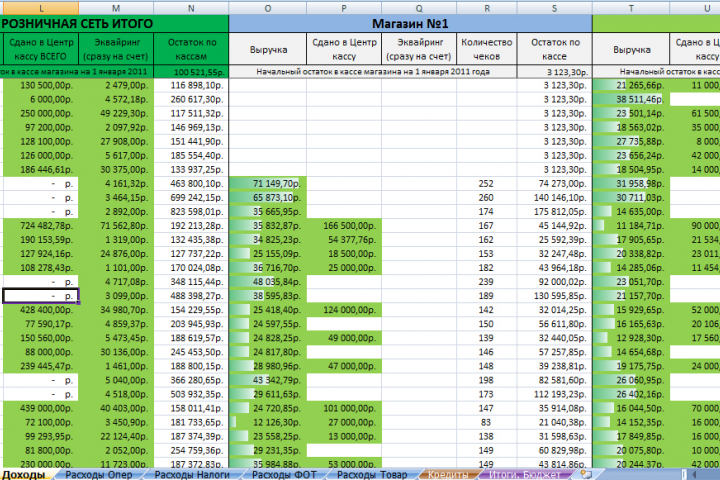Select column N header
This screenshot has height=480, width=720.
click(191, 8)
